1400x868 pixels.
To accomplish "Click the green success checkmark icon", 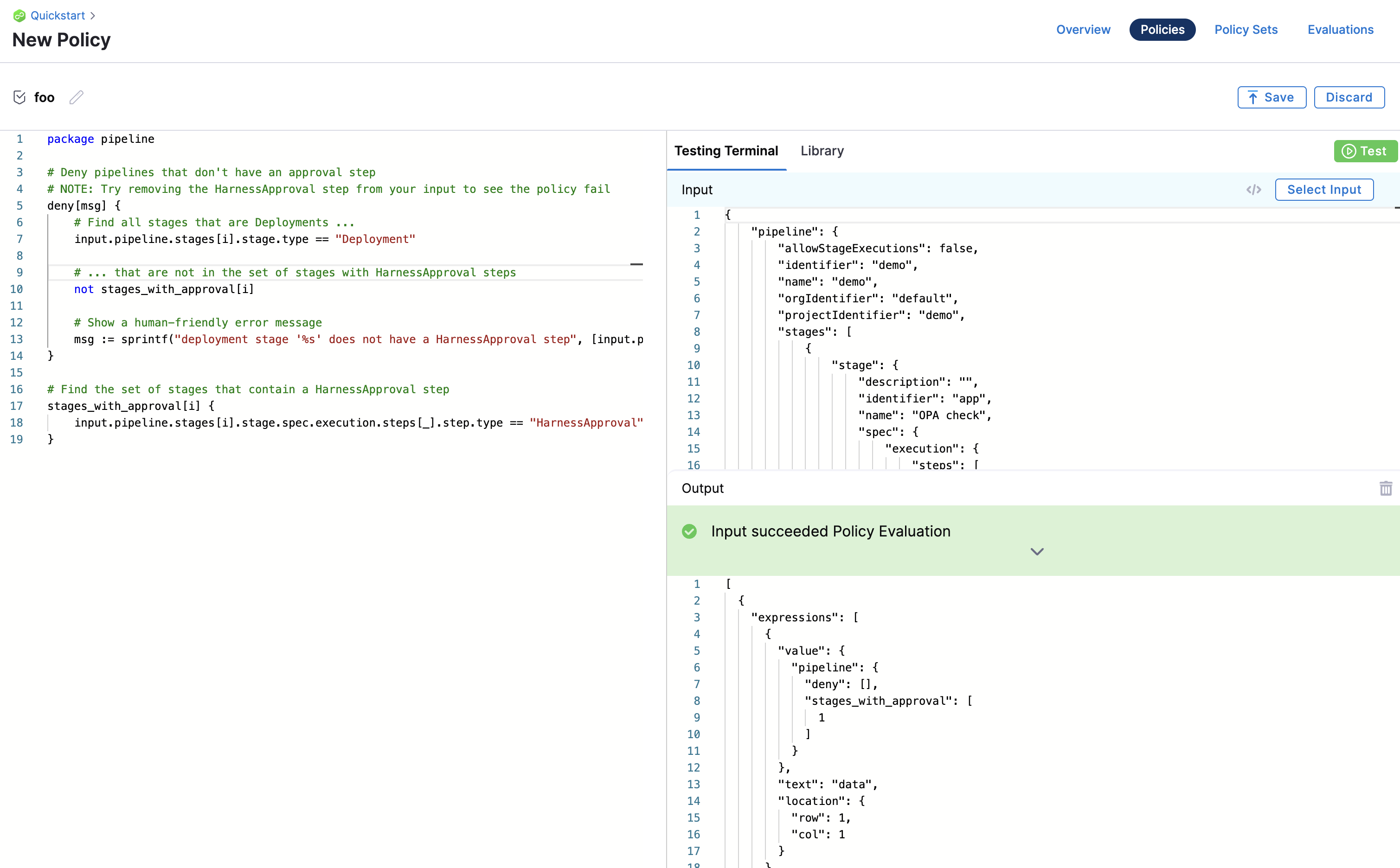I will (689, 531).
